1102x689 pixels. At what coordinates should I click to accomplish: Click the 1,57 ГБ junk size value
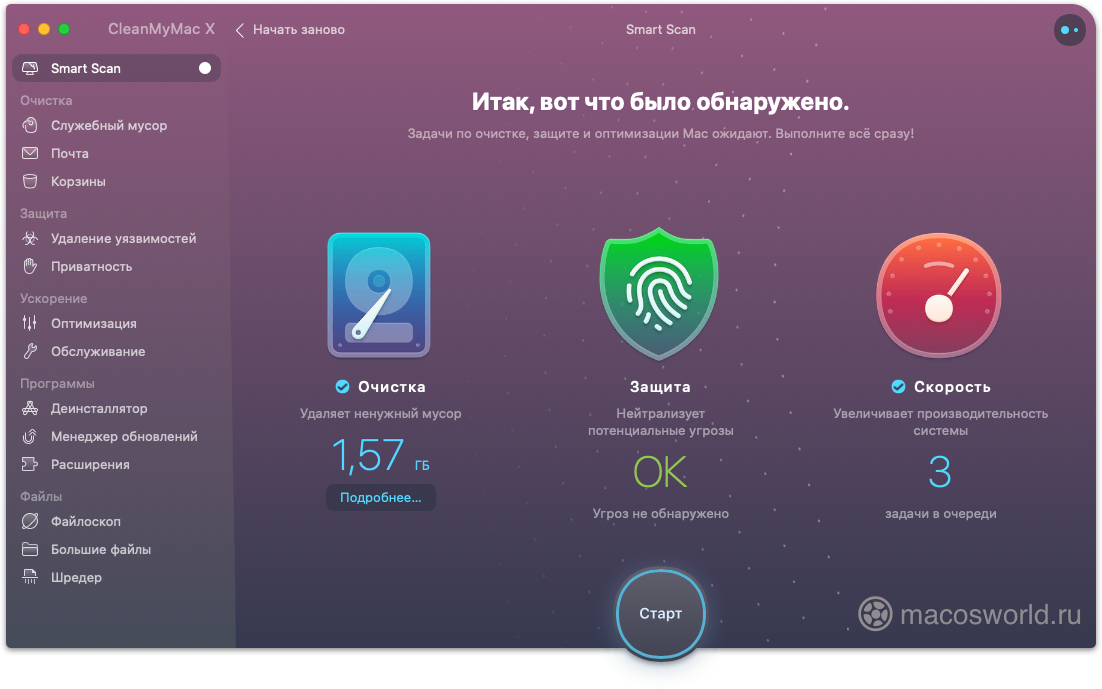[380, 456]
